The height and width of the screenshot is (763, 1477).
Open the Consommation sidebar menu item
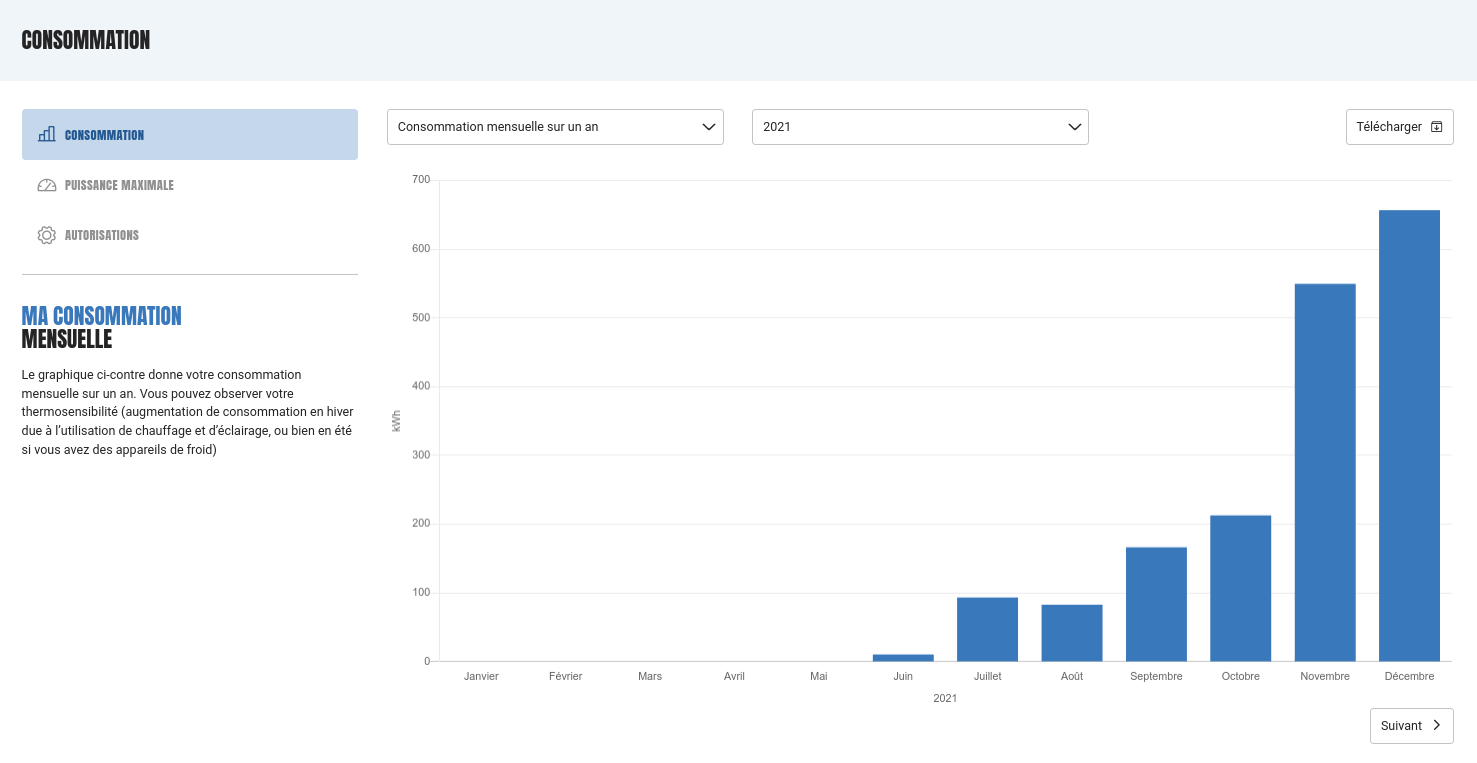pyautogui.click(x=190, y=134)
